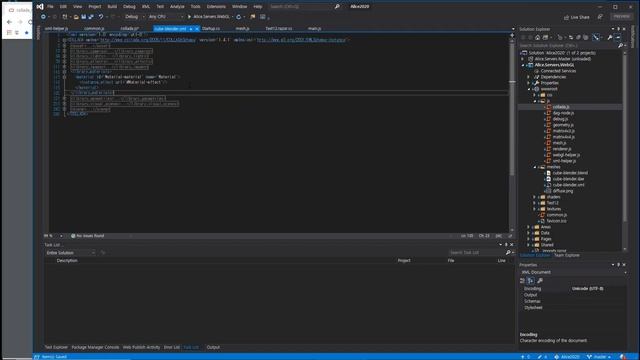Select geometry.js in Solution Explorer
640x360 pixels.
[x=563, y=125]
